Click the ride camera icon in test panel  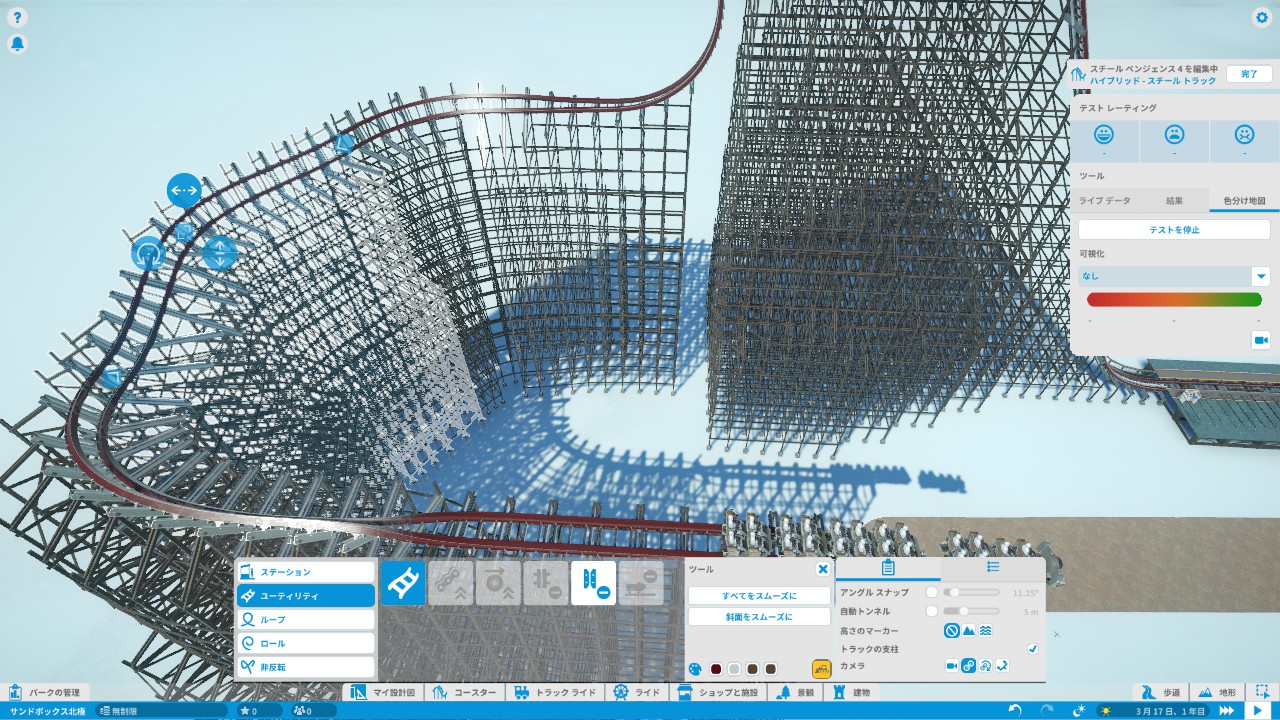[x=1260, y=340]
